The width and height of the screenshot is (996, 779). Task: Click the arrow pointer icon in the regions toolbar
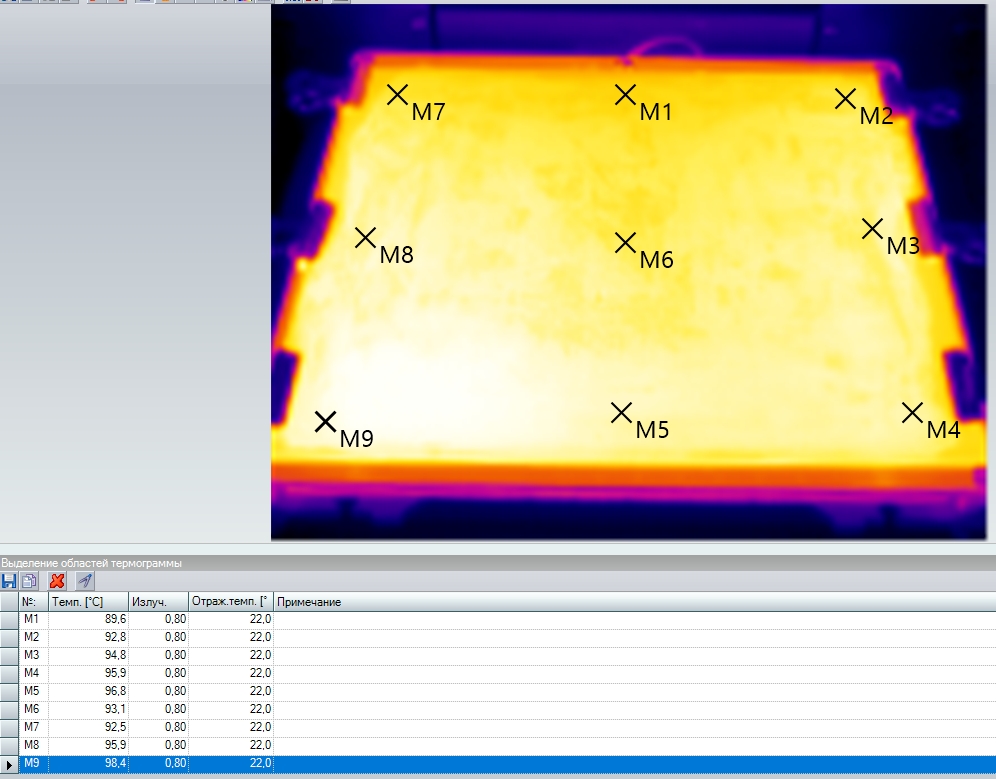(x=85, y=581)
